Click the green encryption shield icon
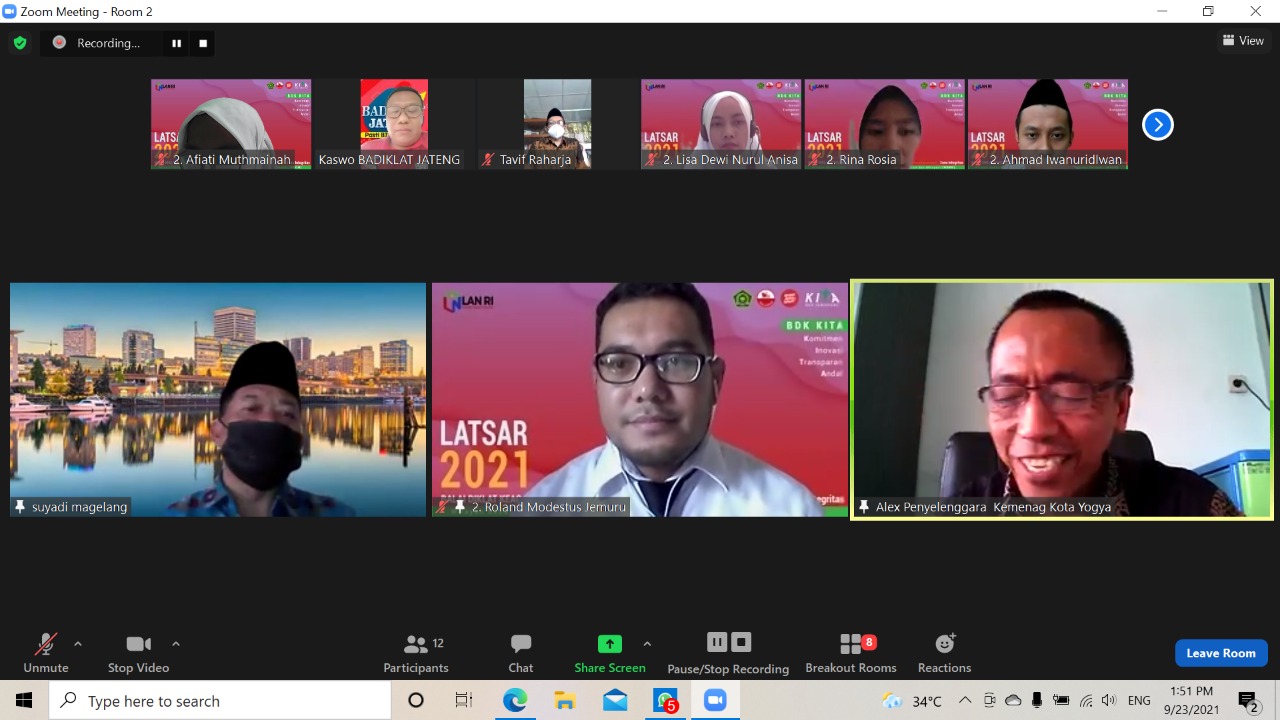Image resolution: width=1280 pixels, height=720 pixels. point(20,43)
